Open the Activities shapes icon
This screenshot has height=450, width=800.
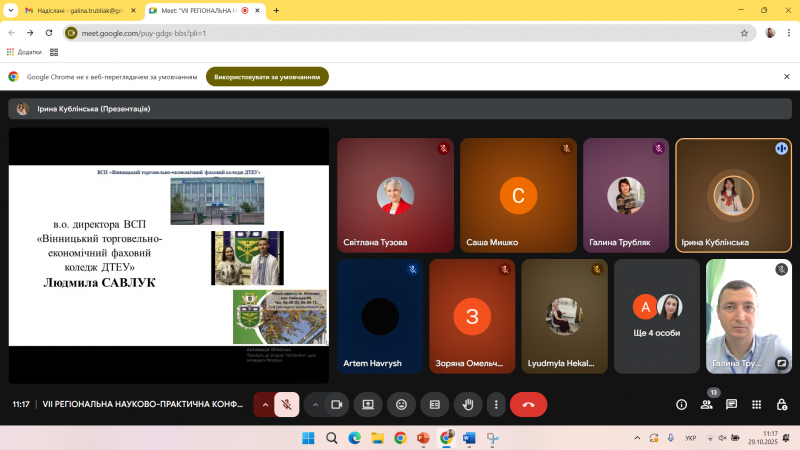coord(756,404)
